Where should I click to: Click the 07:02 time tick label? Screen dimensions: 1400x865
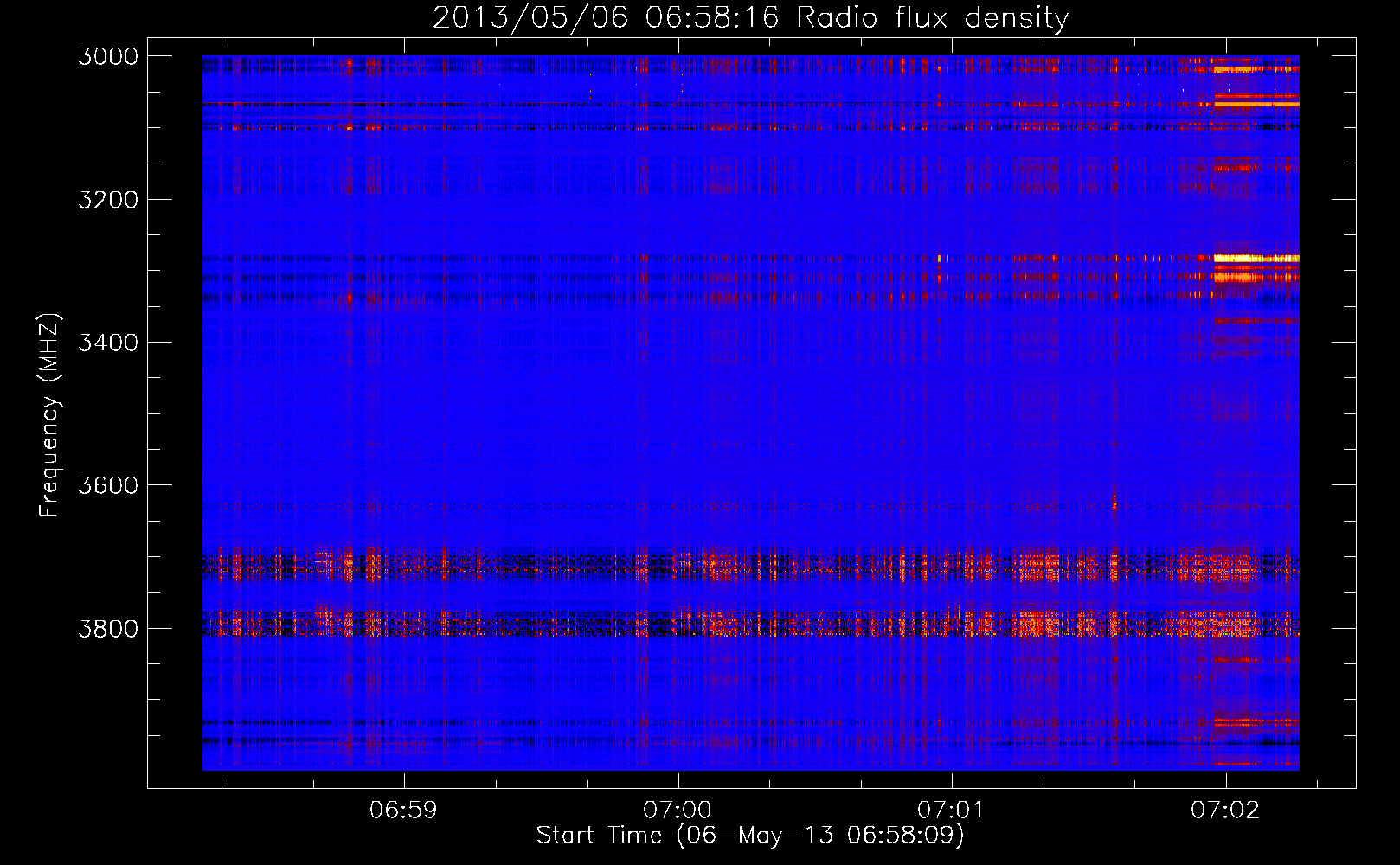[1225, 810]
